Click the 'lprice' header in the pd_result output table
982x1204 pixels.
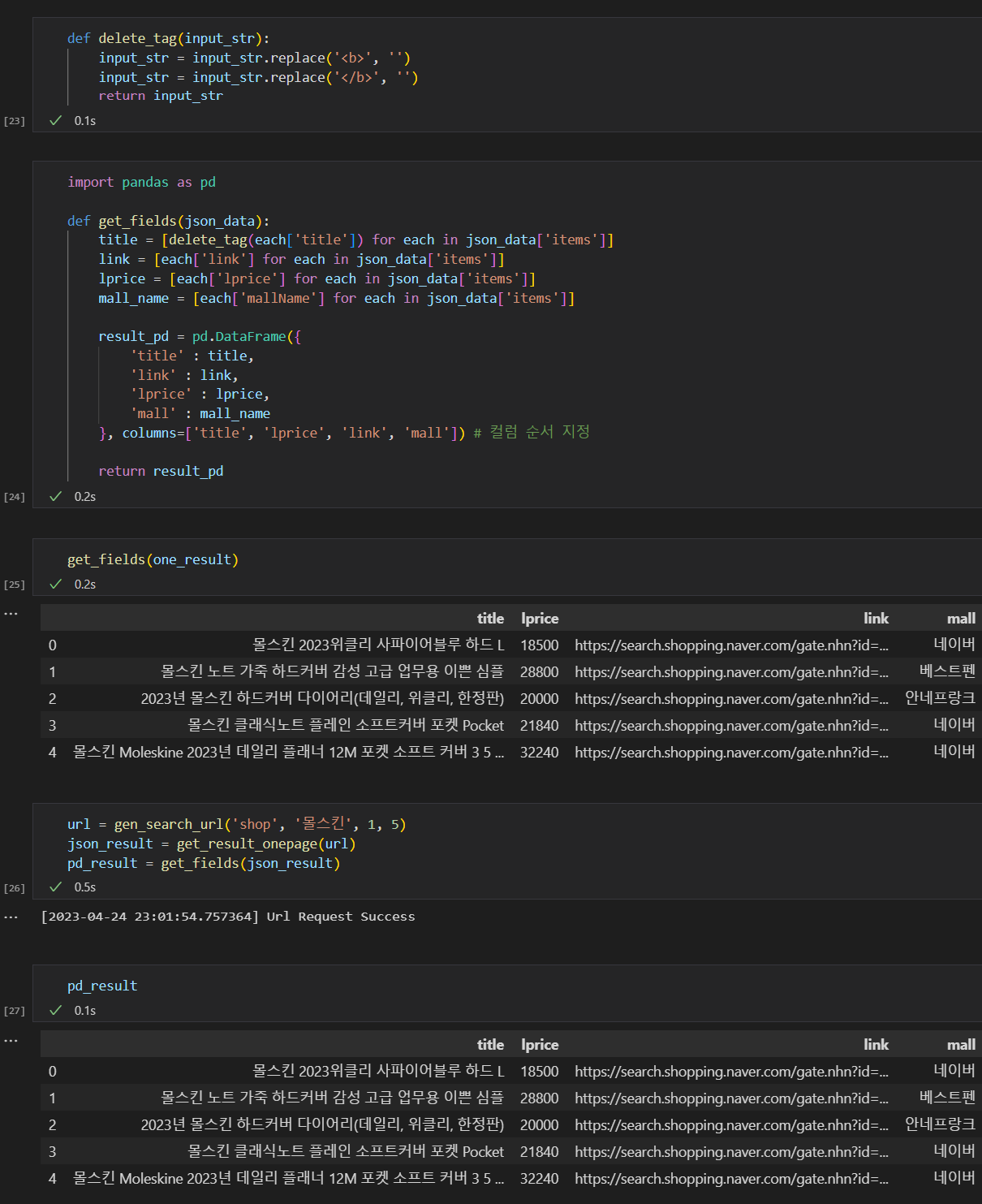(540, 1044)
